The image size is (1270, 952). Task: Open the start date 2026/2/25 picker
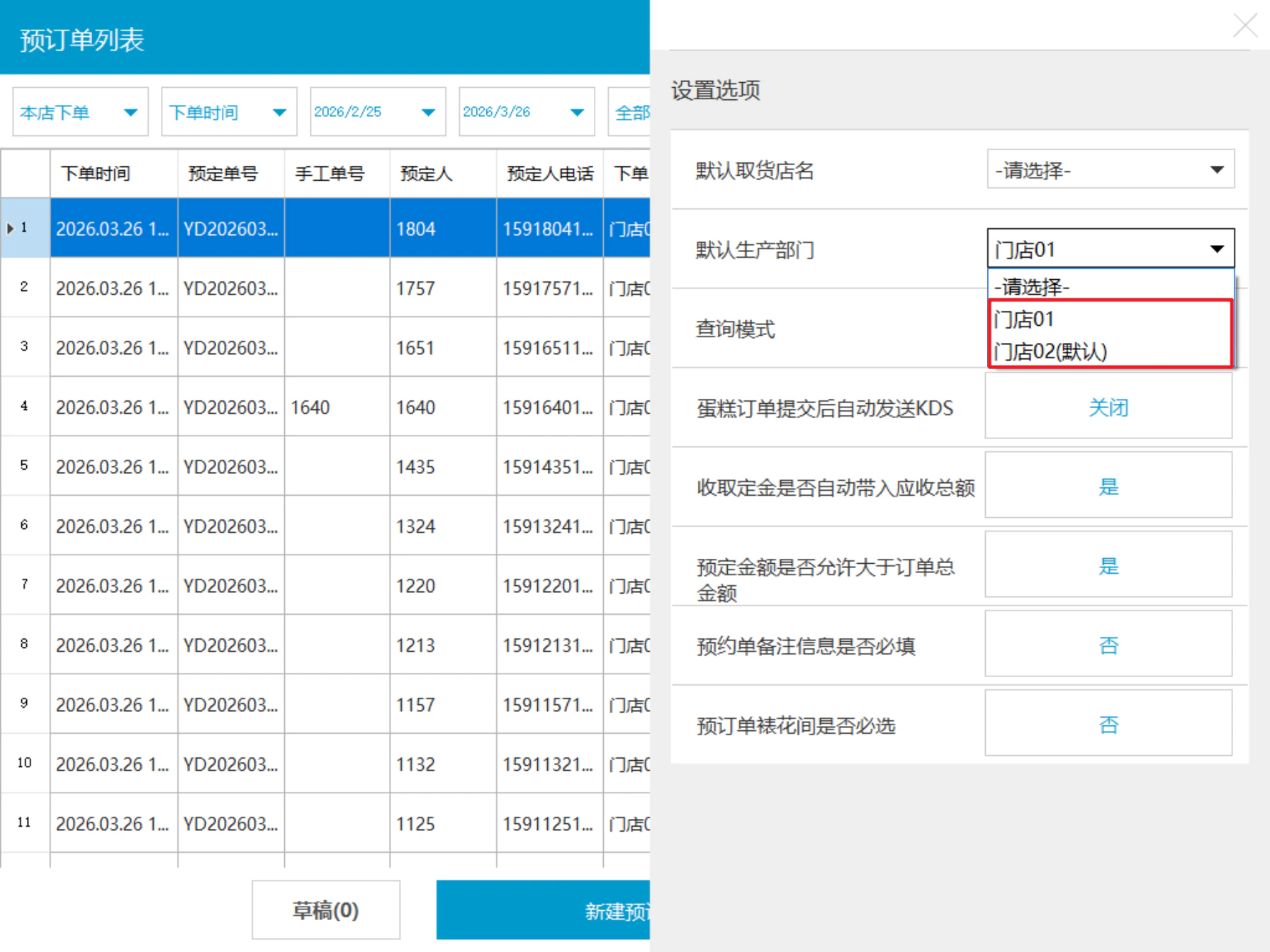coord(378,112)
